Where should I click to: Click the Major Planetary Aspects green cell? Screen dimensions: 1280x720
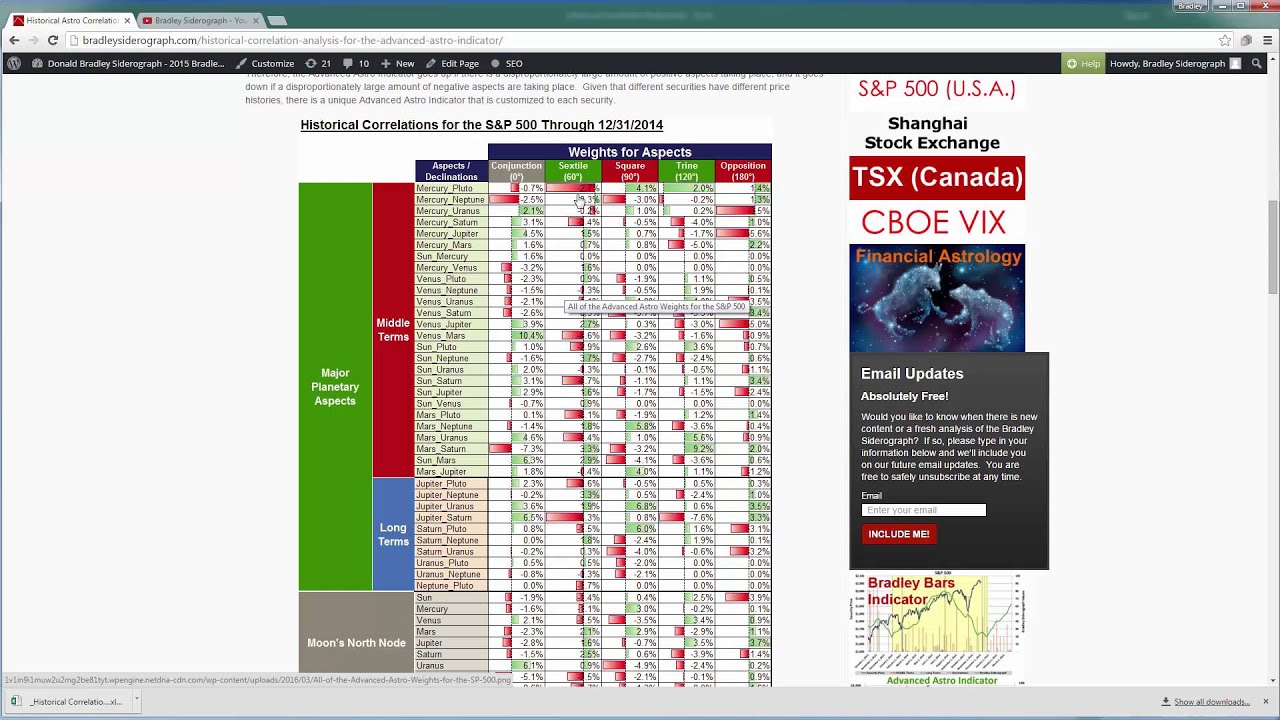coord(335,387)
